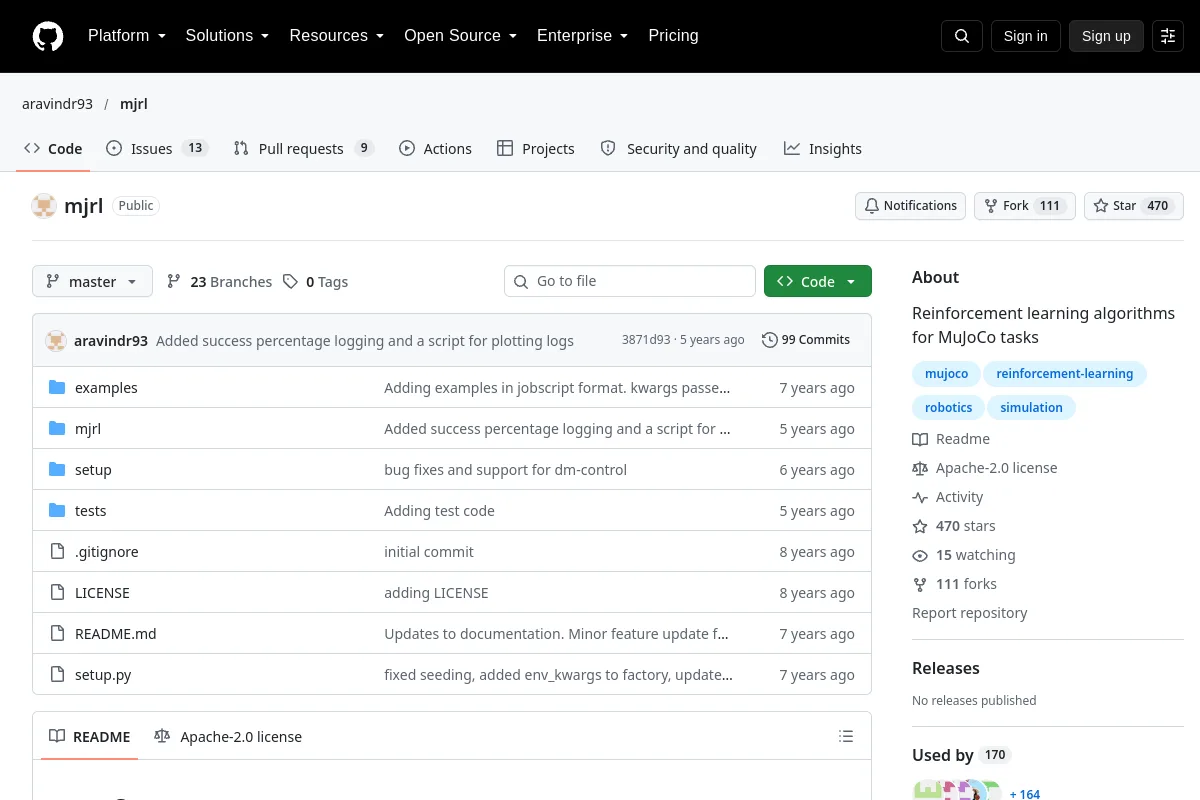Click the watching eye icon
This screenshot has height=800, width=1200.
click(x=920, y=555)
